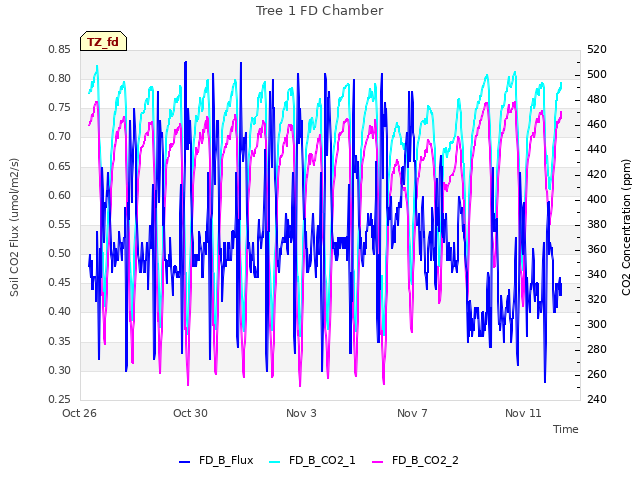The height and width of the screenshot is (480, 640).
Task: Click the 460 right axis value
Action: 597,124
